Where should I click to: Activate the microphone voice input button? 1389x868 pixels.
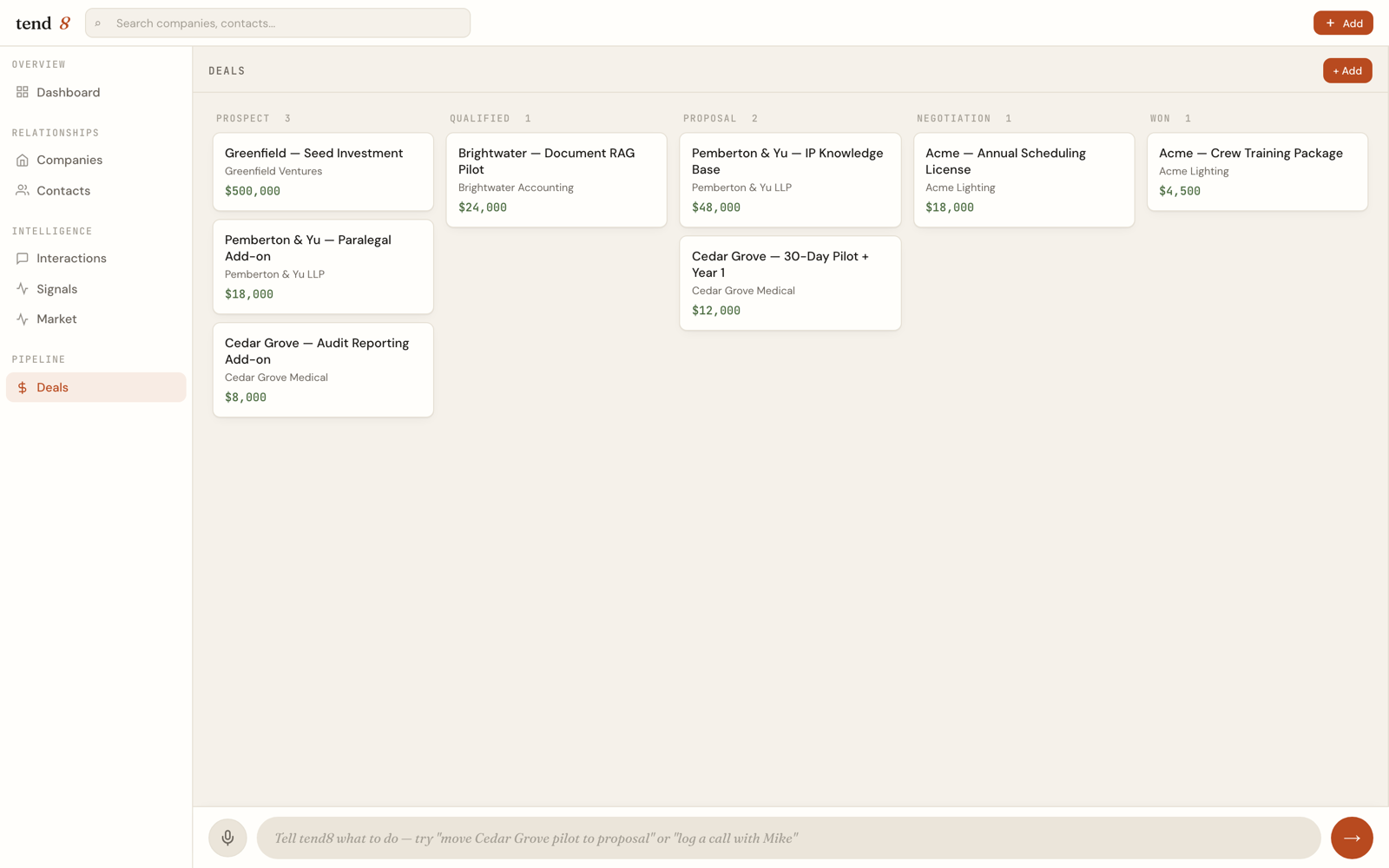click(227, 838)
